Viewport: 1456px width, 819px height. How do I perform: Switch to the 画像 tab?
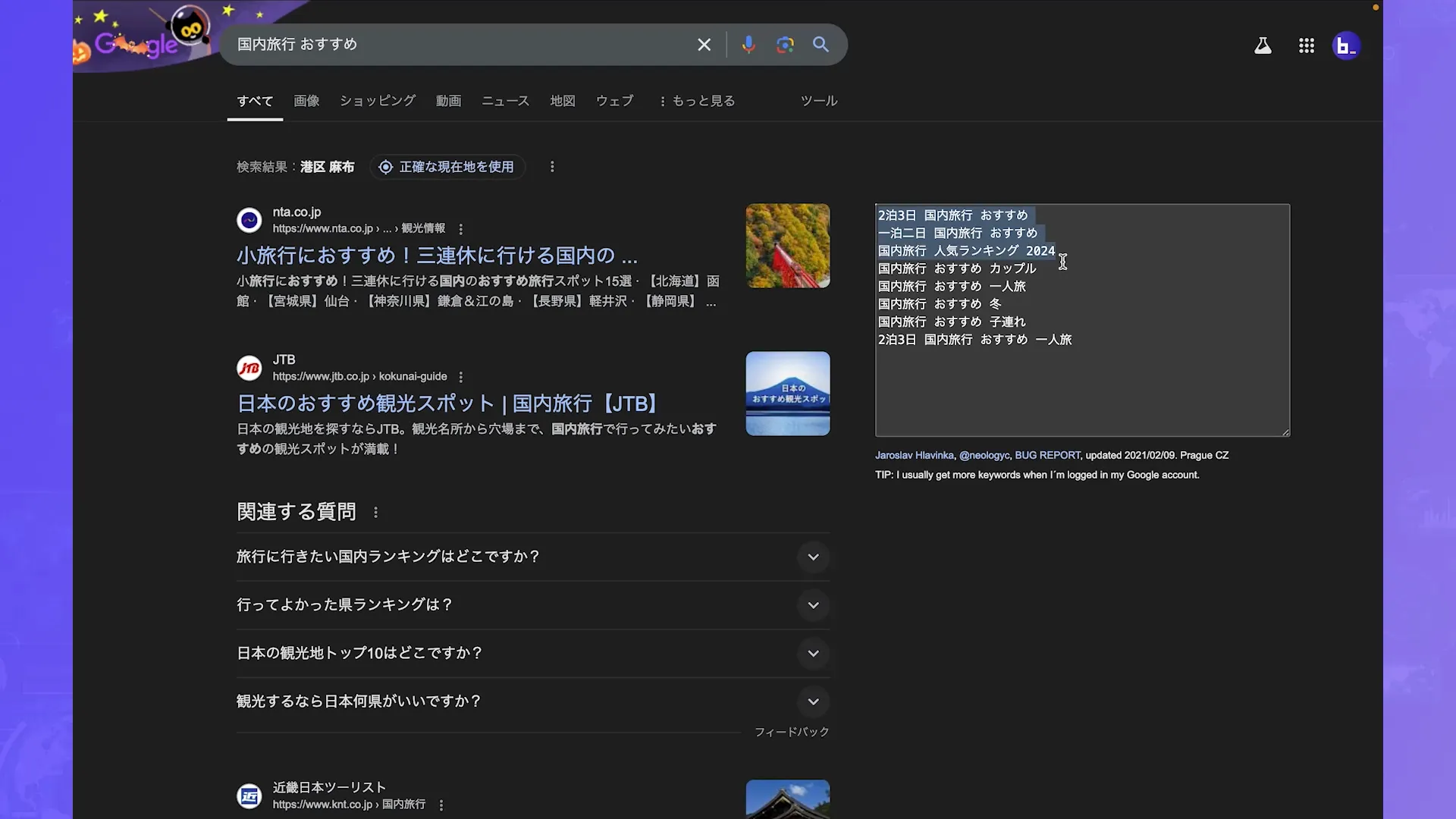[x=306, y=101]
